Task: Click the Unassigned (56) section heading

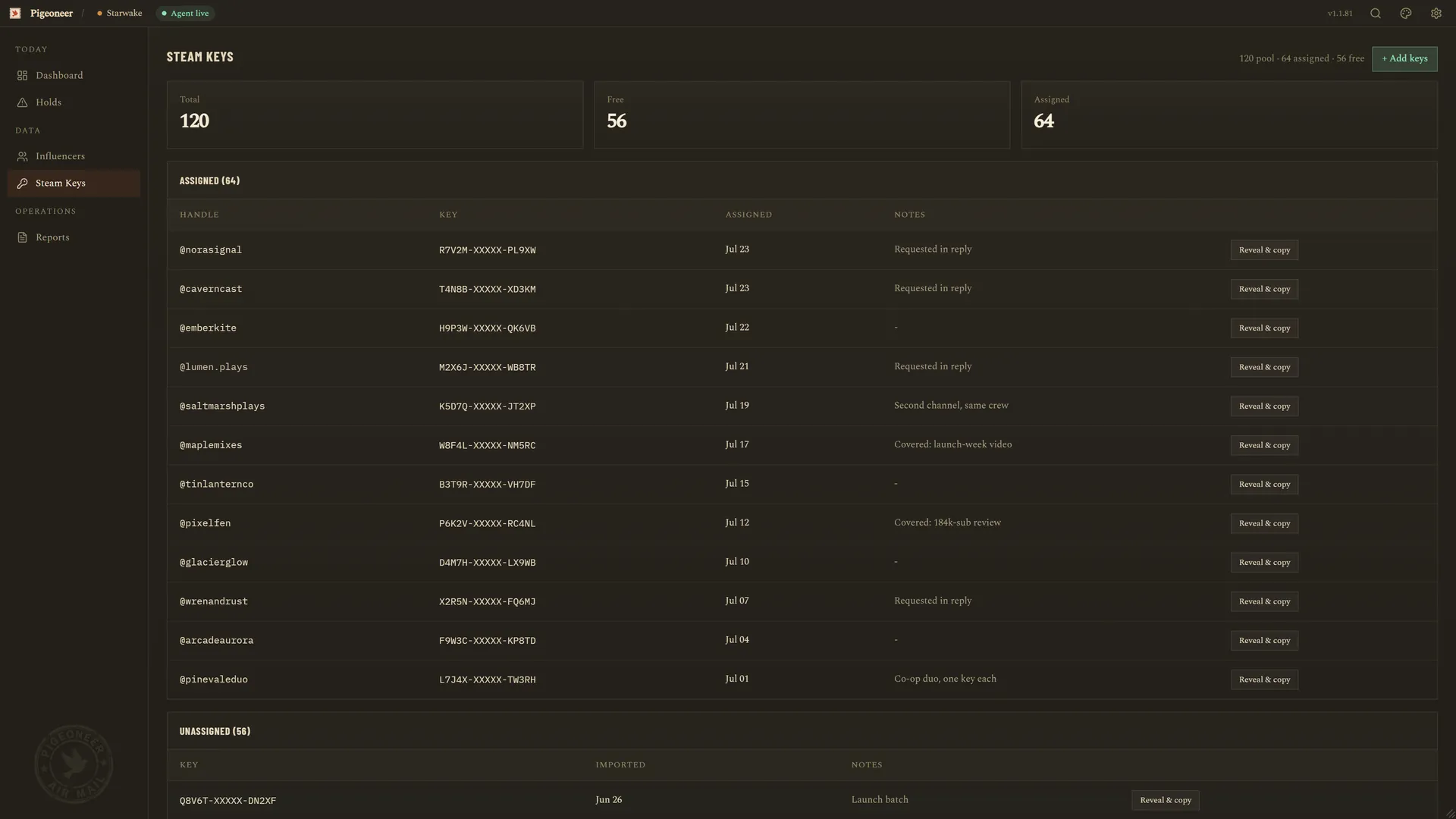Action: click(x=215, y=732)
